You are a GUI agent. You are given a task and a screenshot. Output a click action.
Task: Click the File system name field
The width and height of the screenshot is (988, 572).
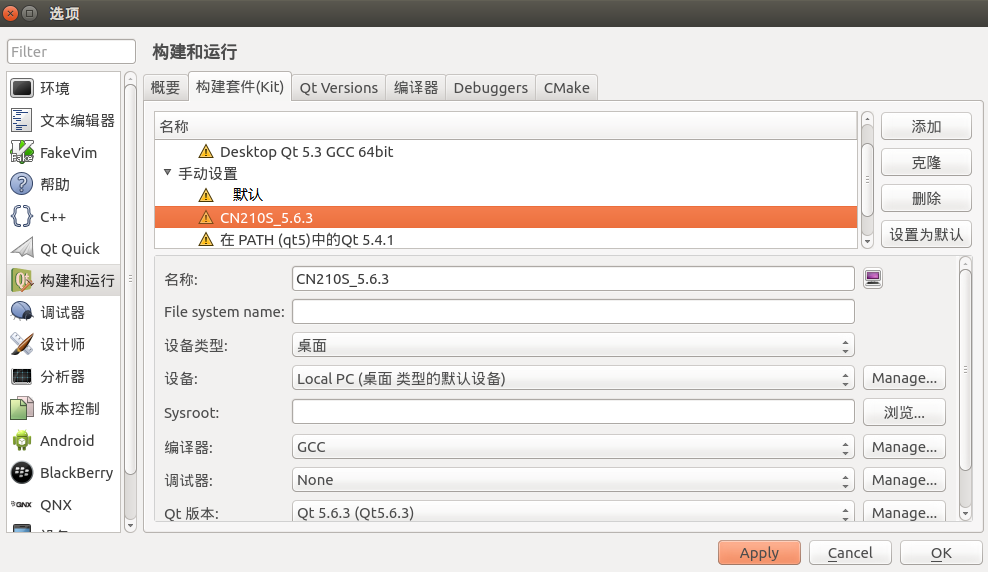pyautogui.click(x=573, y=312)
